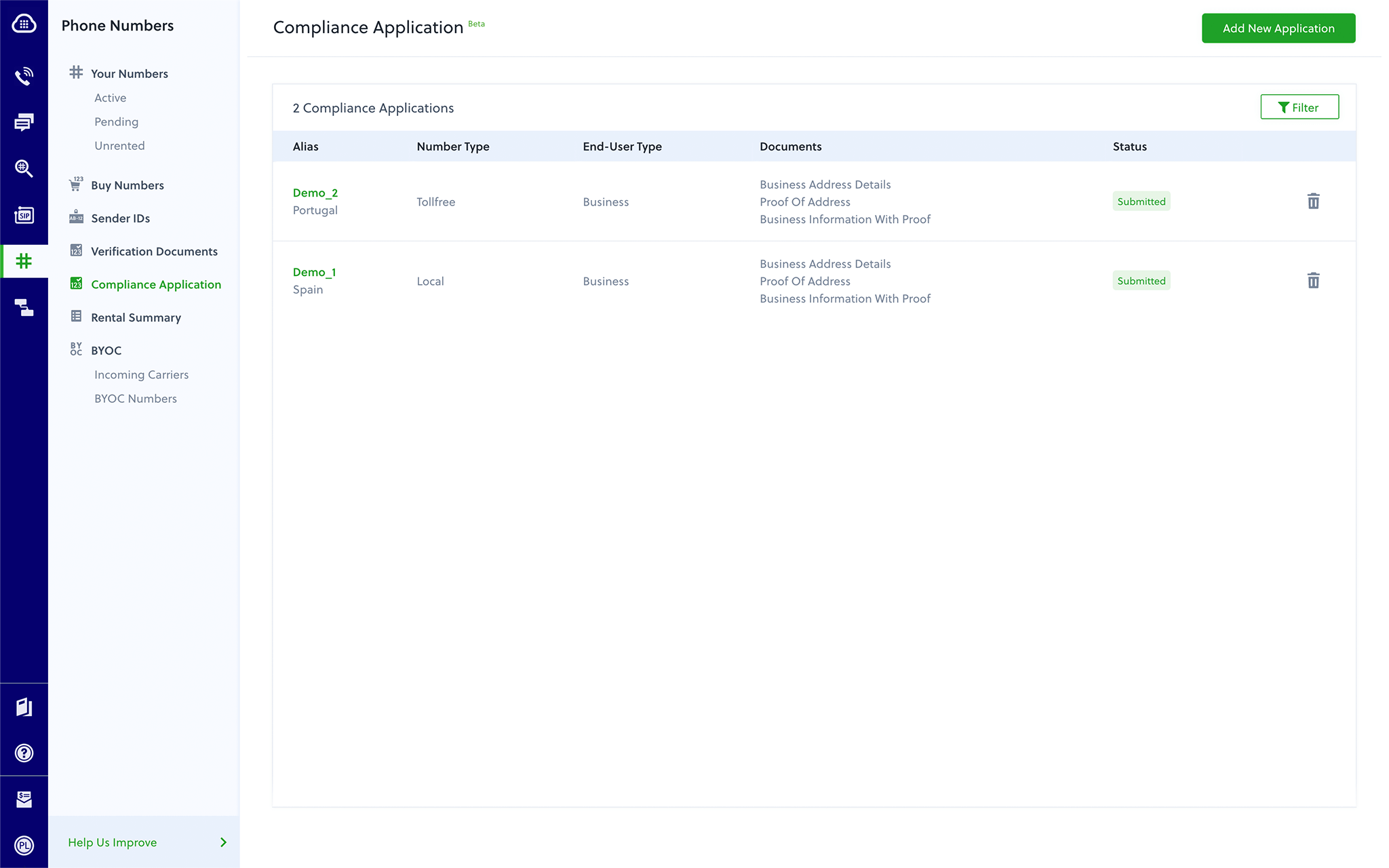Screen dimensions: 1389x868
Task: Click the Add New Application button
Action: coord(1278,28)
